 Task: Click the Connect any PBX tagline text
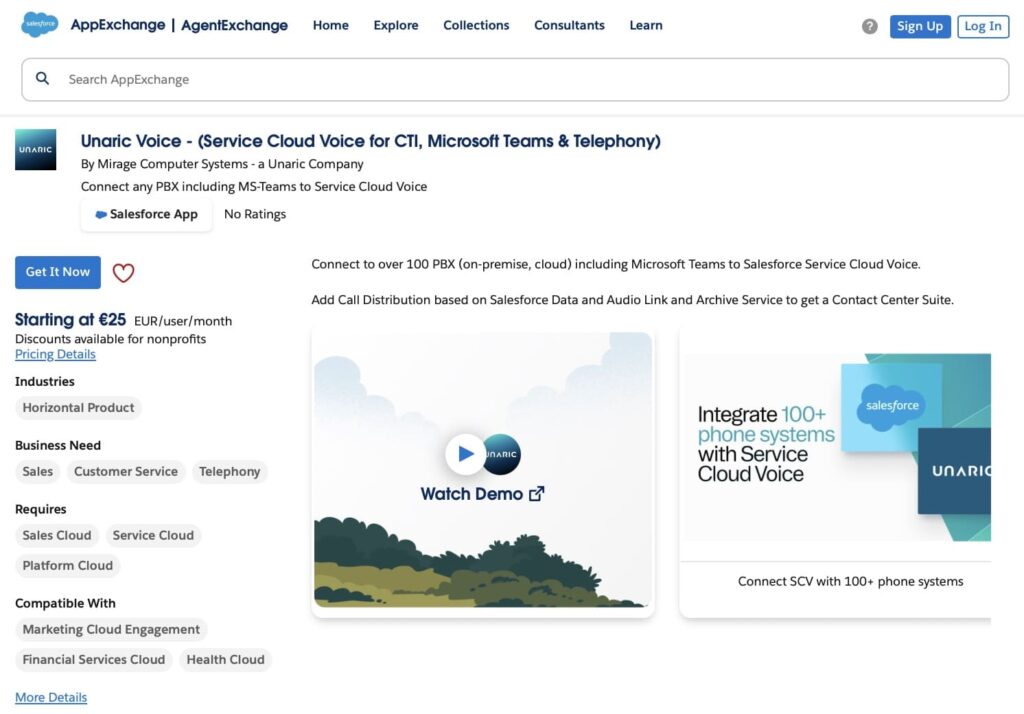tap(254, 187)
